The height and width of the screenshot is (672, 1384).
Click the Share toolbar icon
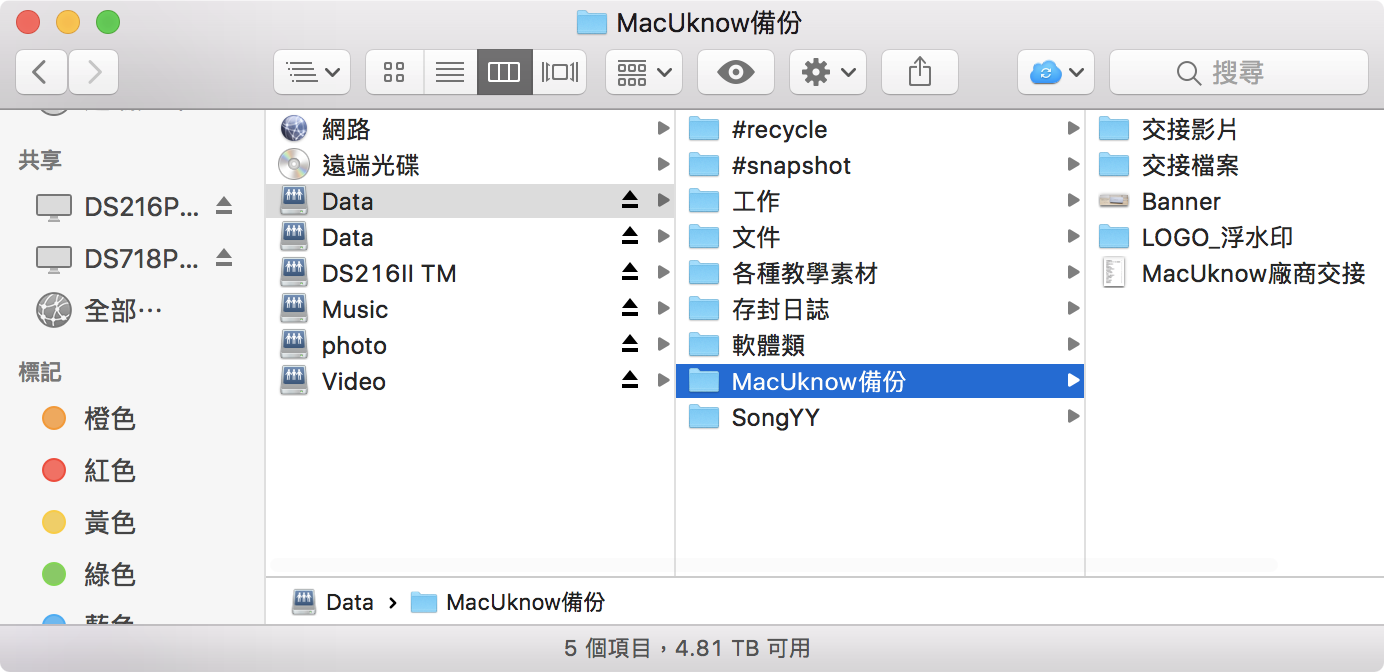(919, 72)
